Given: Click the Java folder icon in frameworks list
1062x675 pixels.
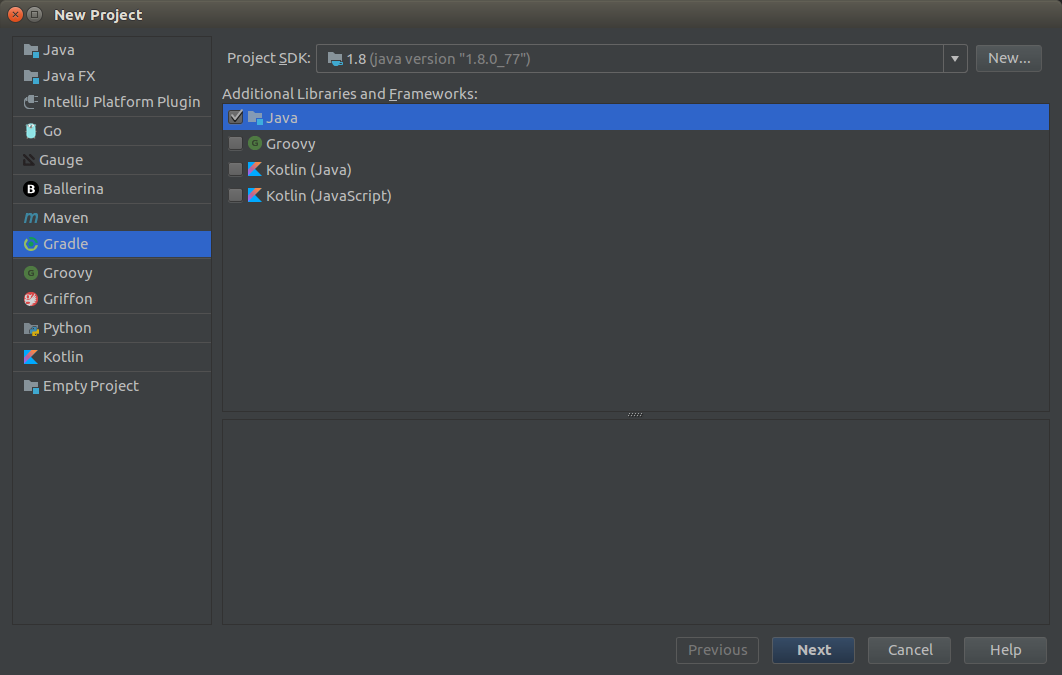Looking at the screenshot, I should (255, 118).
